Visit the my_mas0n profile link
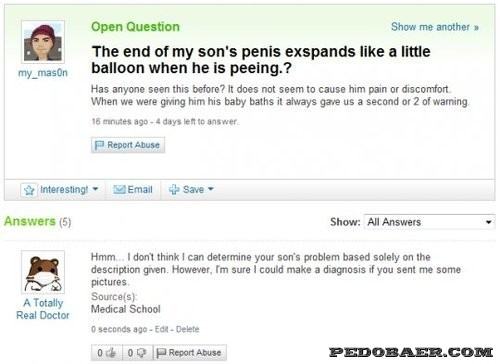Screen dimensions: 500x364 click(43, 73)
